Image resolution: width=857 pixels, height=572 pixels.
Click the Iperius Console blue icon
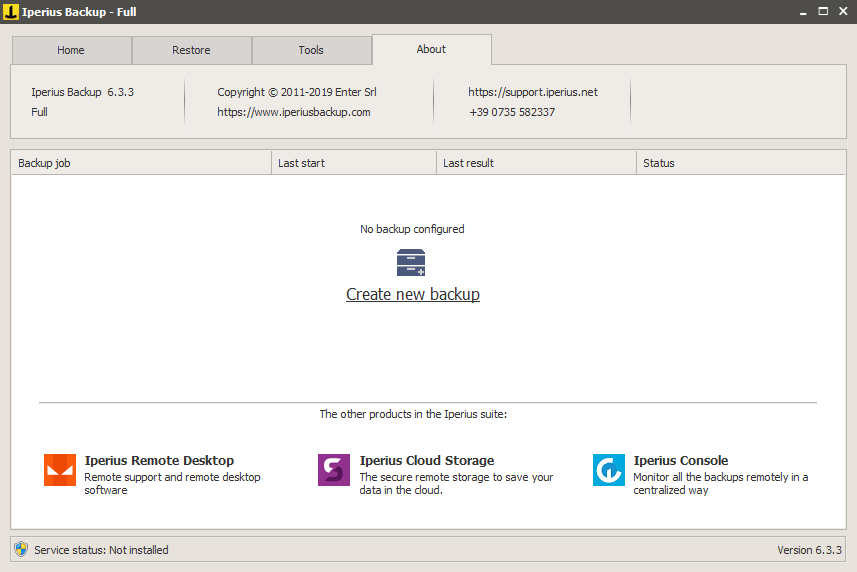[x=609, y=470]
